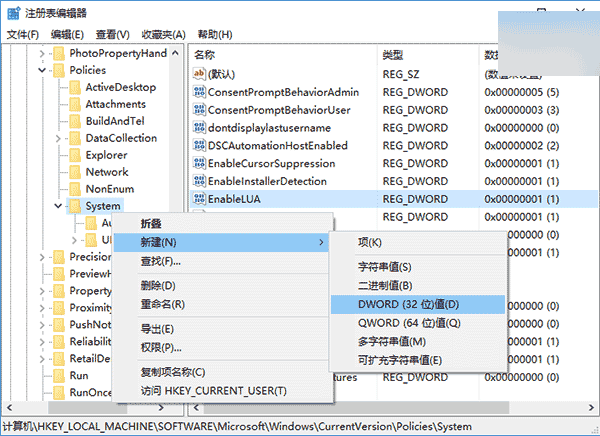Collapse the System tree node
600x436 pixels.
(58, 205)
